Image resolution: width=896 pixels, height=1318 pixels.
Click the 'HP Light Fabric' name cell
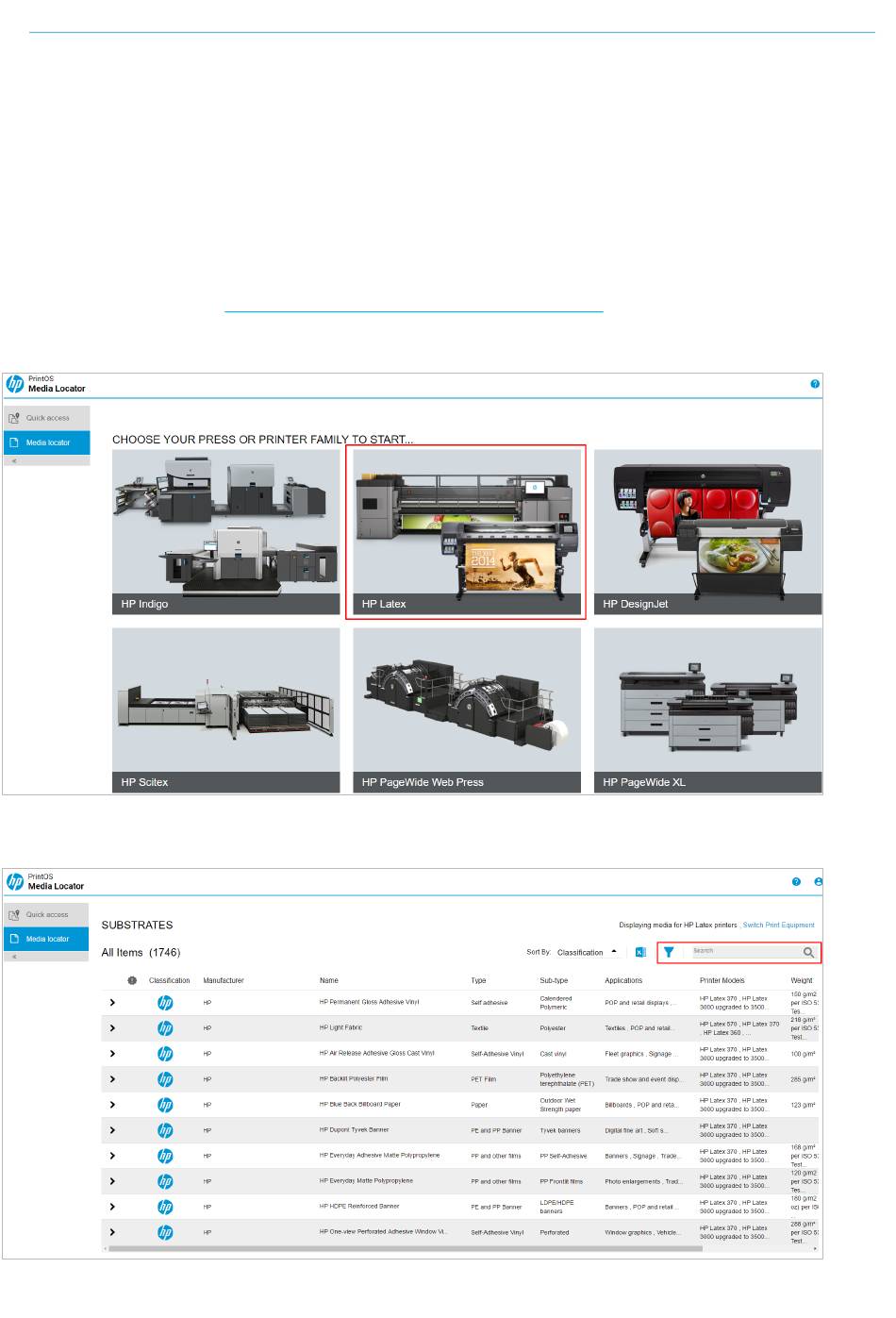(x=340, y=1027)
